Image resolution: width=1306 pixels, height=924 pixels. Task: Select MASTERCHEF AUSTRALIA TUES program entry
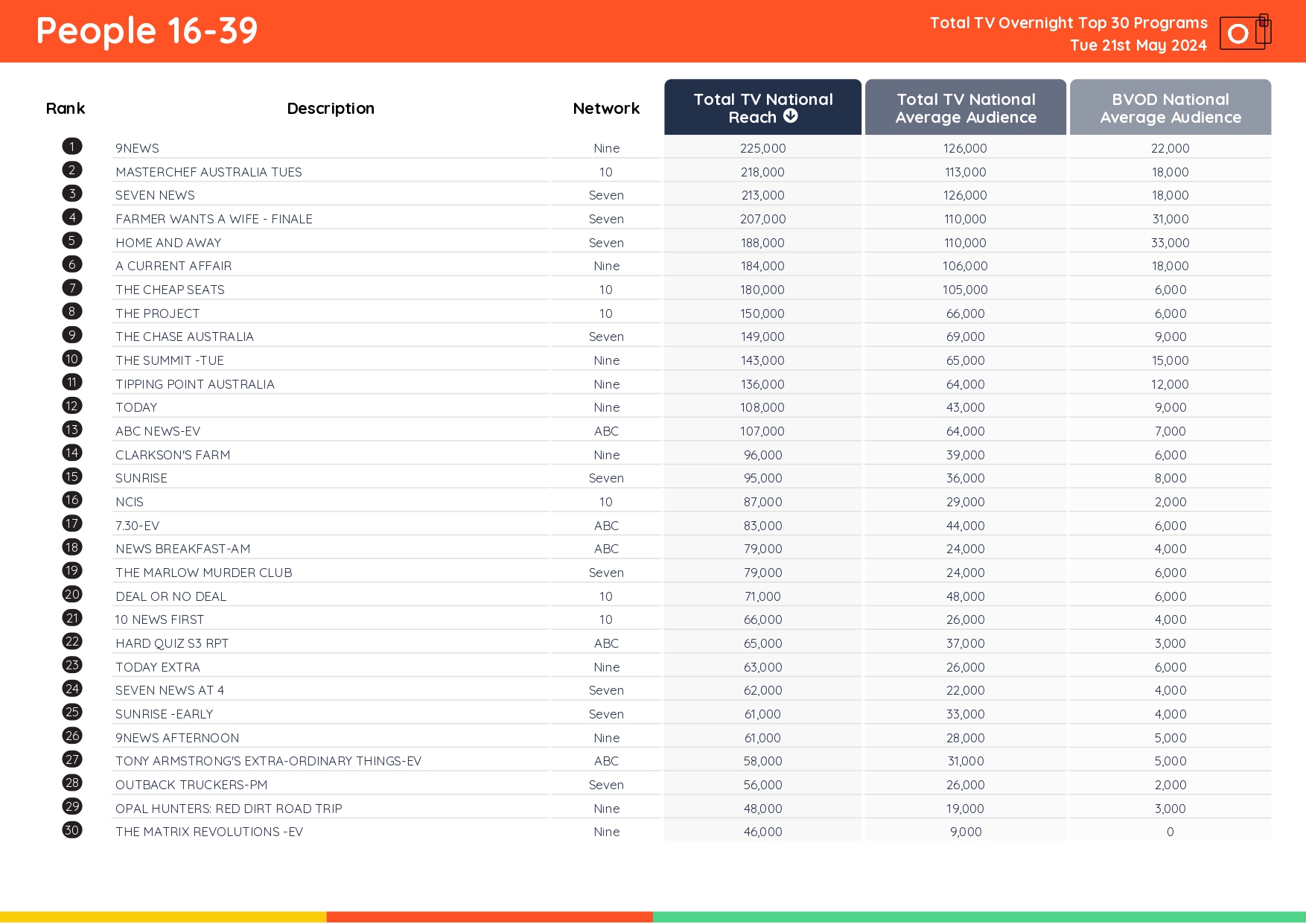(x=208, y=171)
